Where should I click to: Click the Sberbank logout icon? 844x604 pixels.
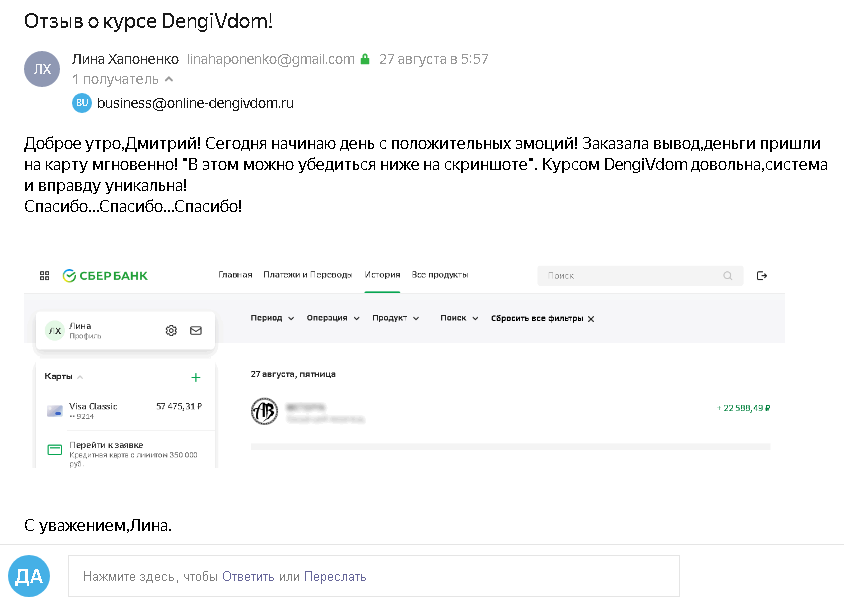point(762,276)
